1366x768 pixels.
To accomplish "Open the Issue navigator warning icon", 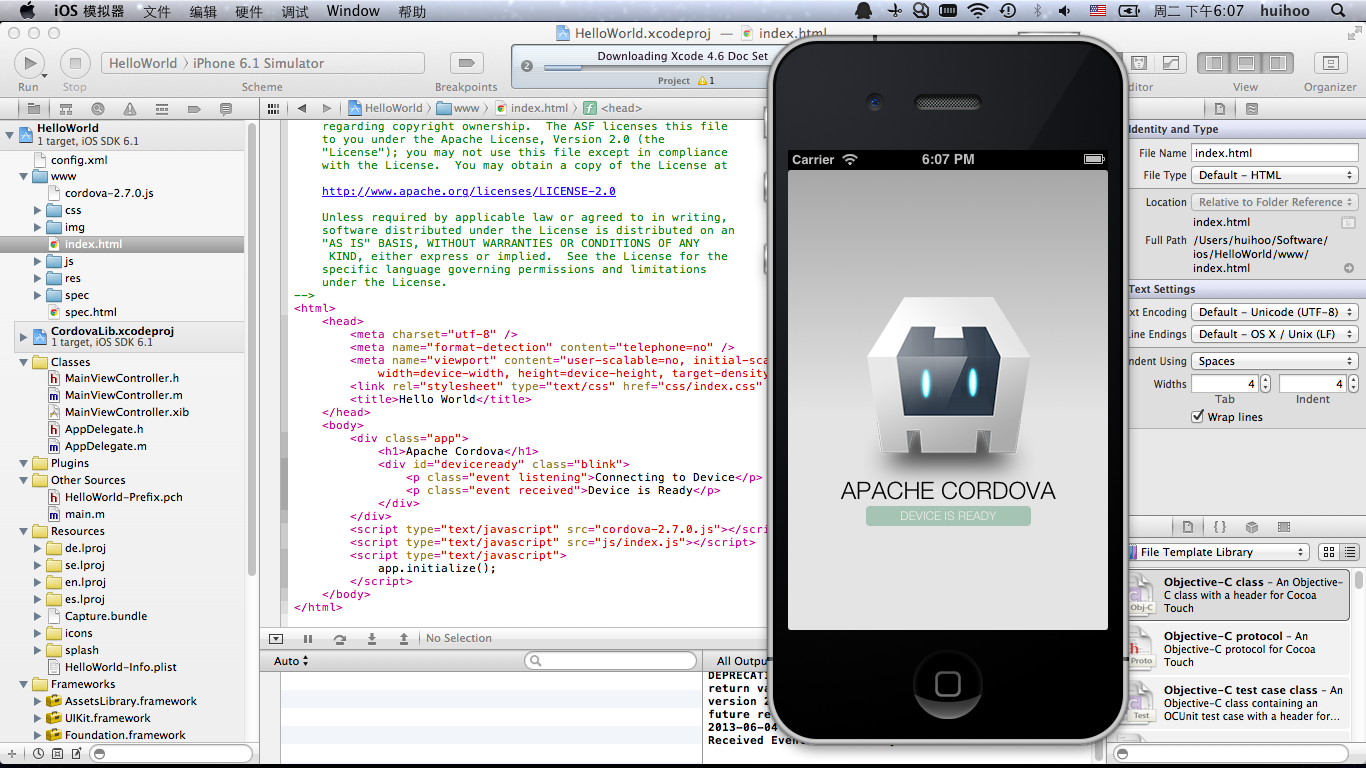I will click(130, 109).
